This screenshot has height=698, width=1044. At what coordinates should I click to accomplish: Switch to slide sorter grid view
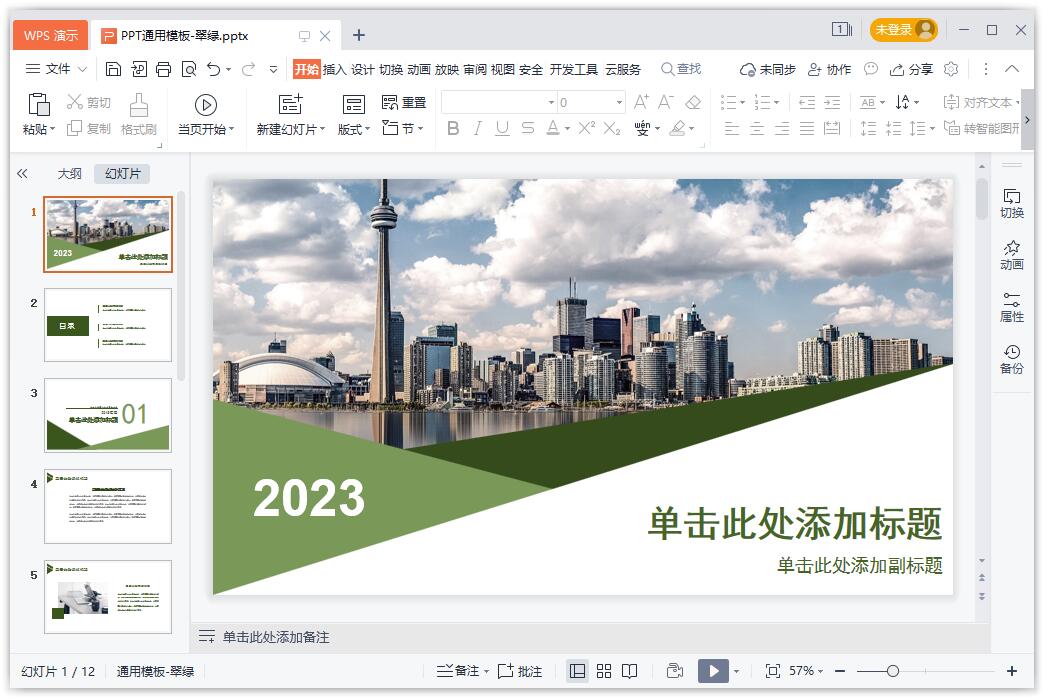point(604,671)
